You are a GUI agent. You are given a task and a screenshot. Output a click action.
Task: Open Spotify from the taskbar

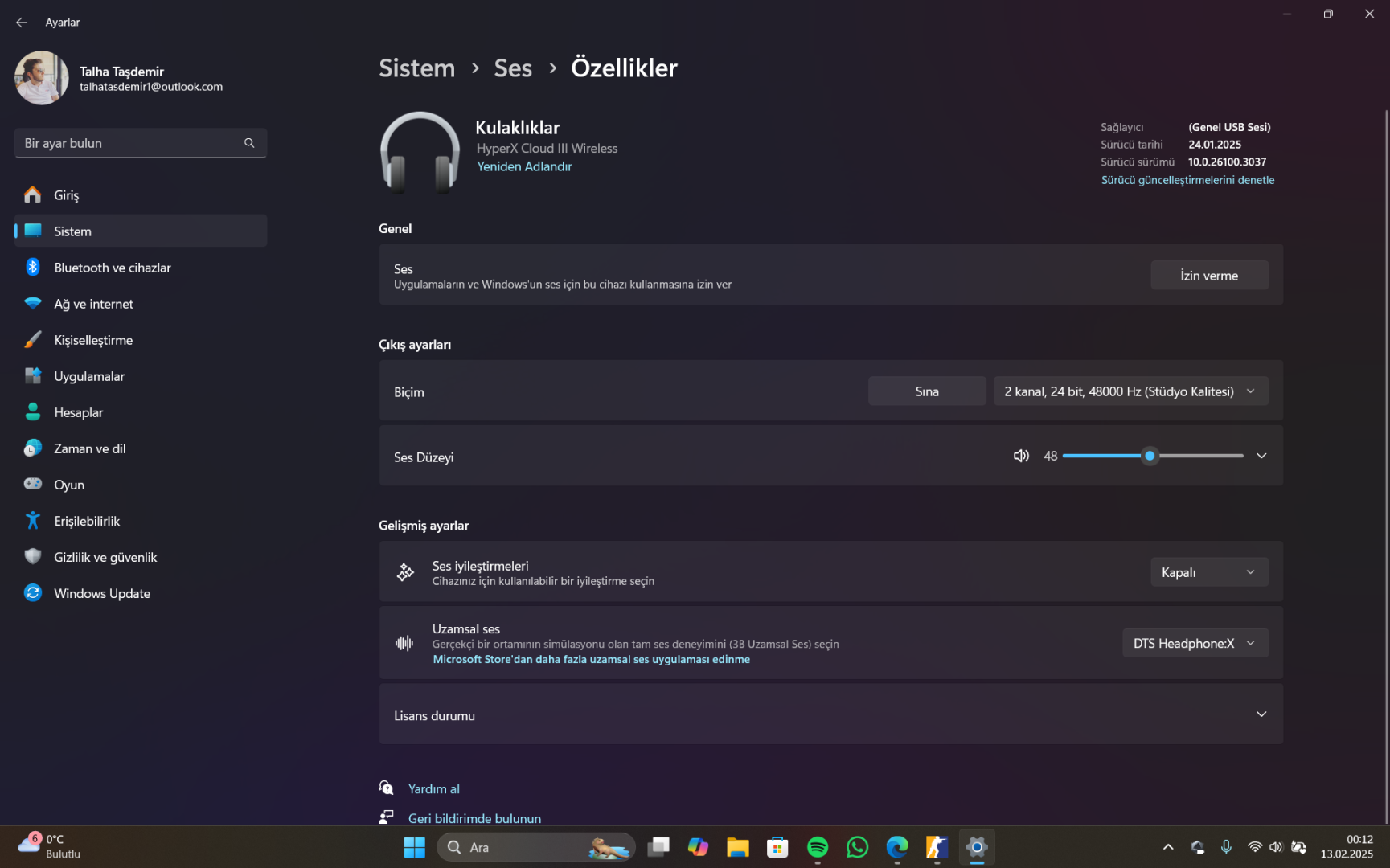(x=818, y=847)
